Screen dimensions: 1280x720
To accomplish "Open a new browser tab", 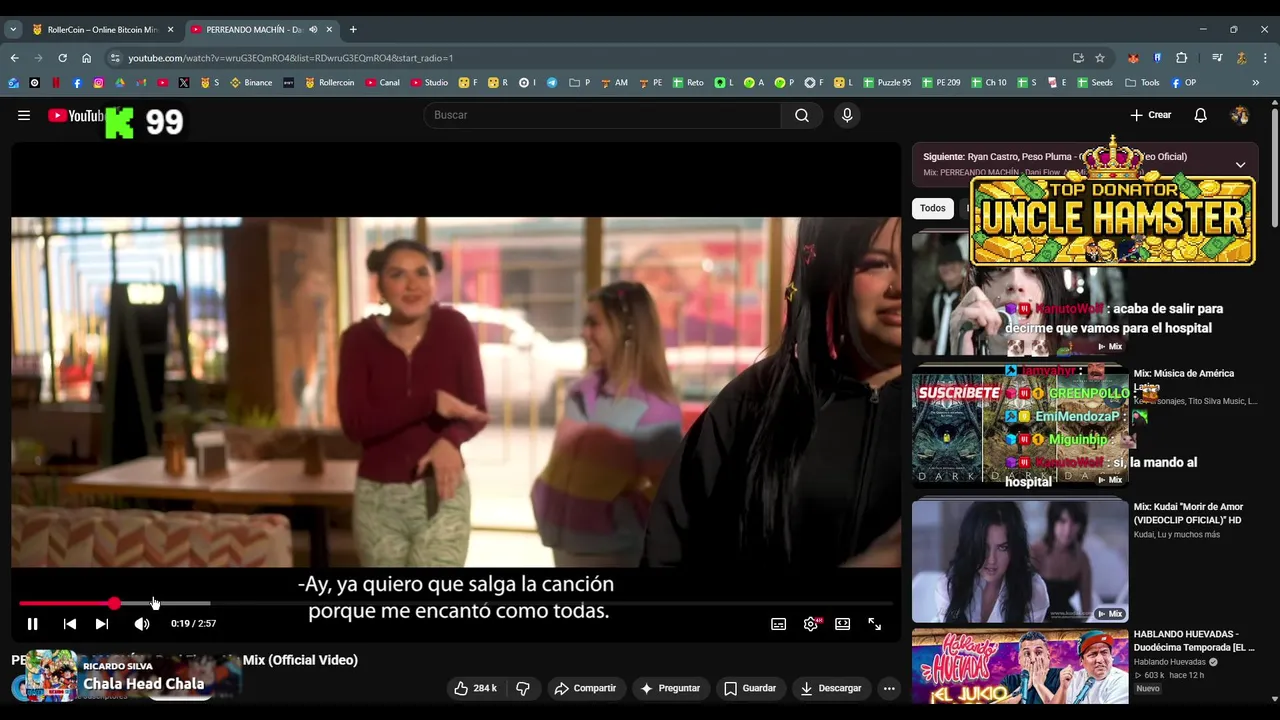I will click(x=353, y=30).
